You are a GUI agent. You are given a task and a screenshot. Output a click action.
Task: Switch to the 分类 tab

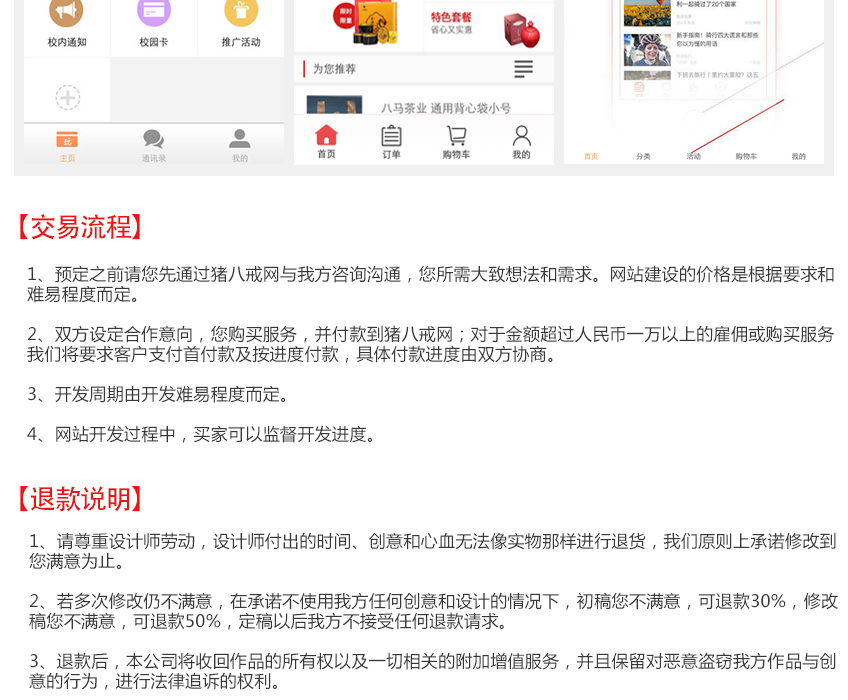[x=643, y=155]
